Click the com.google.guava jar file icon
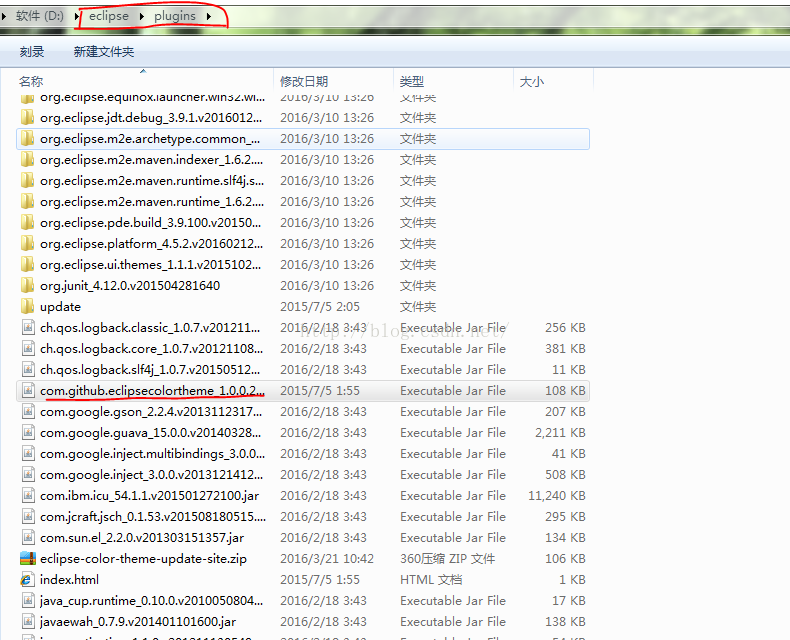This screenshot has width=790, height=640. point(28,432)
